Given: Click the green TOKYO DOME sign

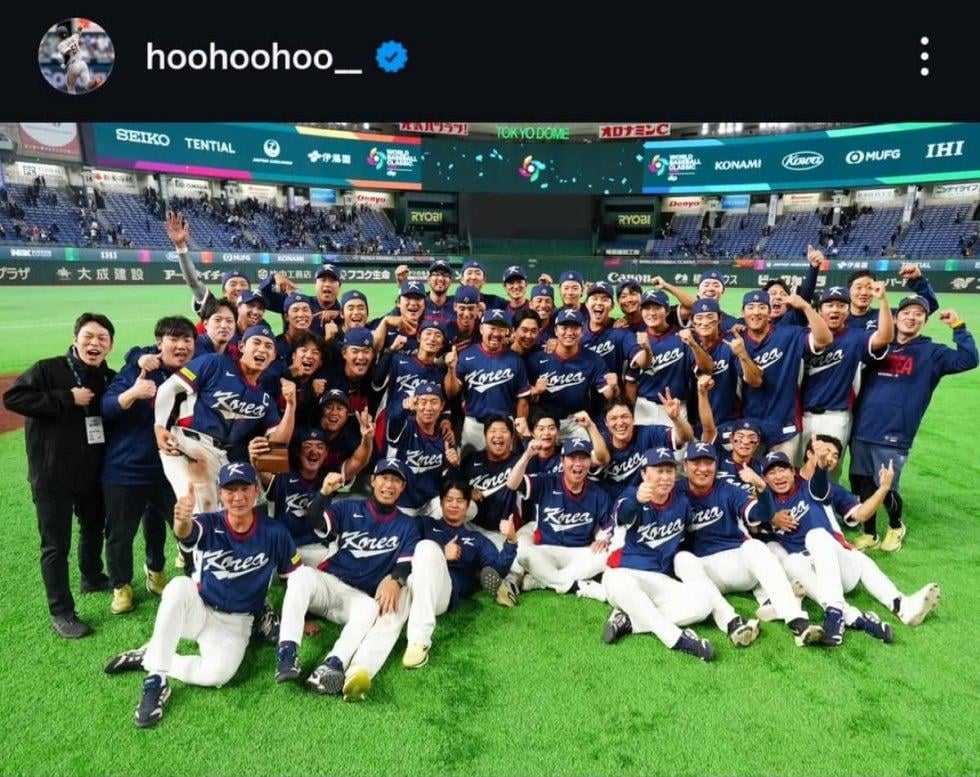Looking at the screenshot, I should (532, 133).
